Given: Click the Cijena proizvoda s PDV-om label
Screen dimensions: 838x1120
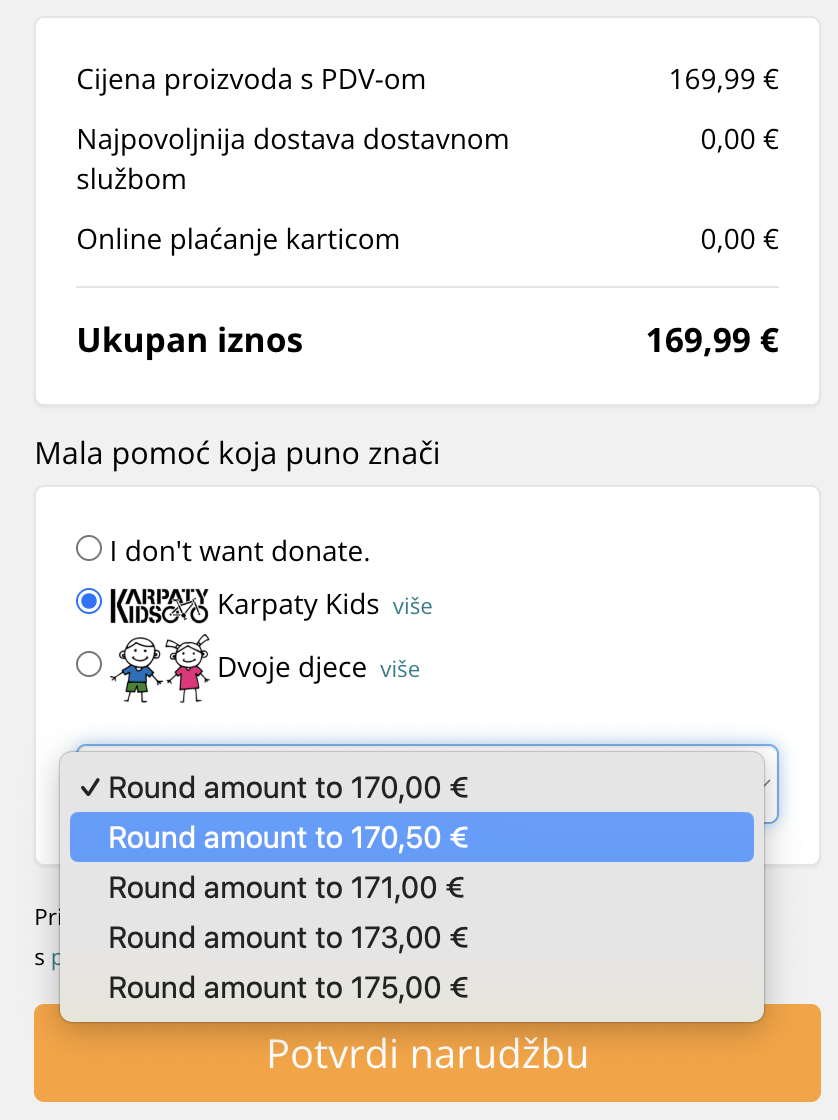Looking at the screenshot, I should point(251,80).
